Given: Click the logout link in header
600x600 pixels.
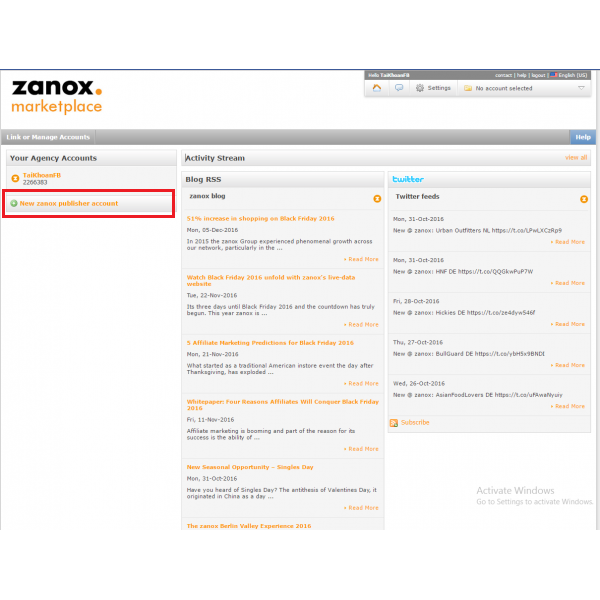Looking at the screenshot, I should [538, 75].
